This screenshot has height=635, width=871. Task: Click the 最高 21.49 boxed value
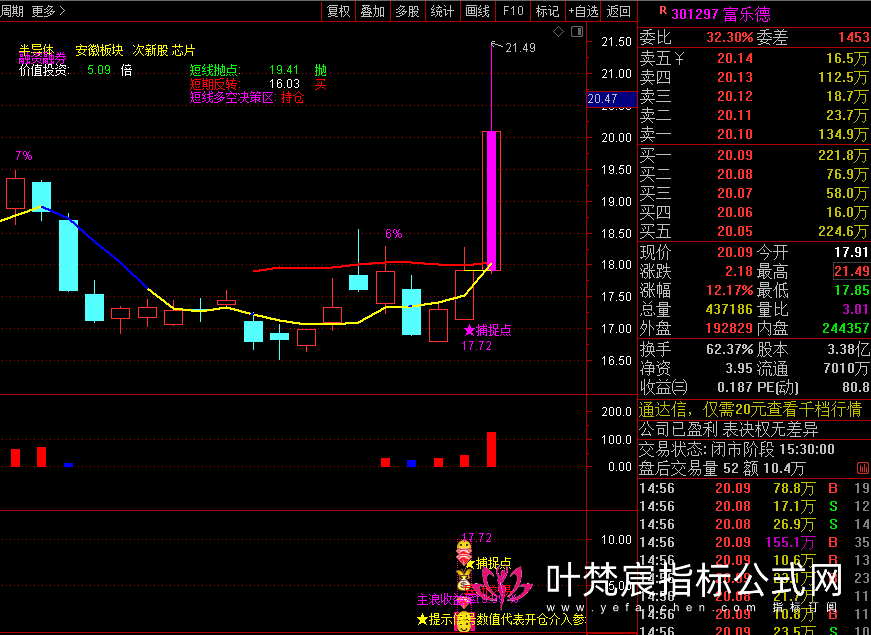point(851,271)
